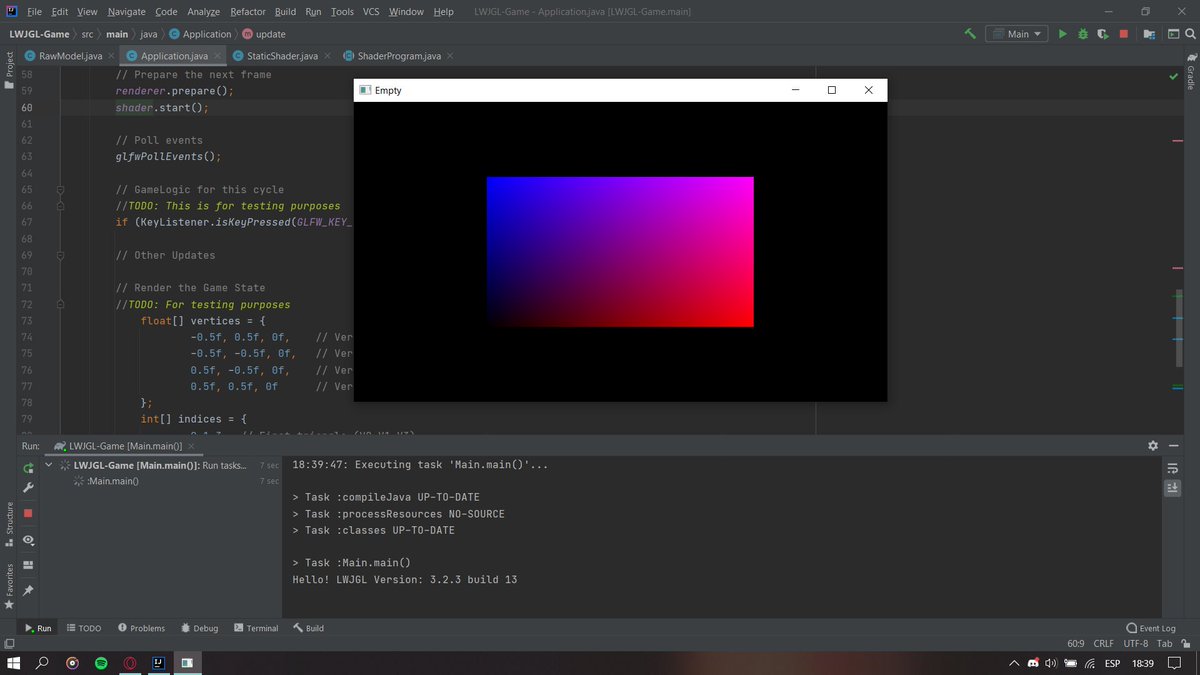
Task: Open the Problems tool window
Action: point(141,628)
